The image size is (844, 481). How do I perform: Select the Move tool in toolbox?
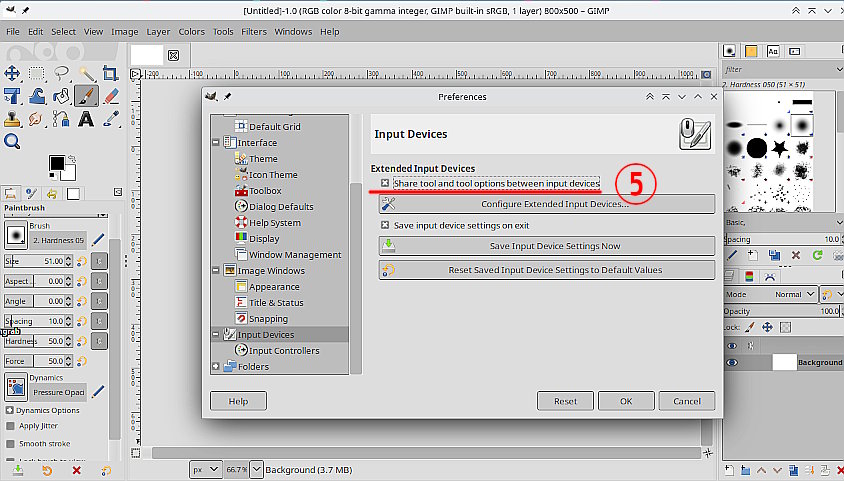[x=12, y=73]
